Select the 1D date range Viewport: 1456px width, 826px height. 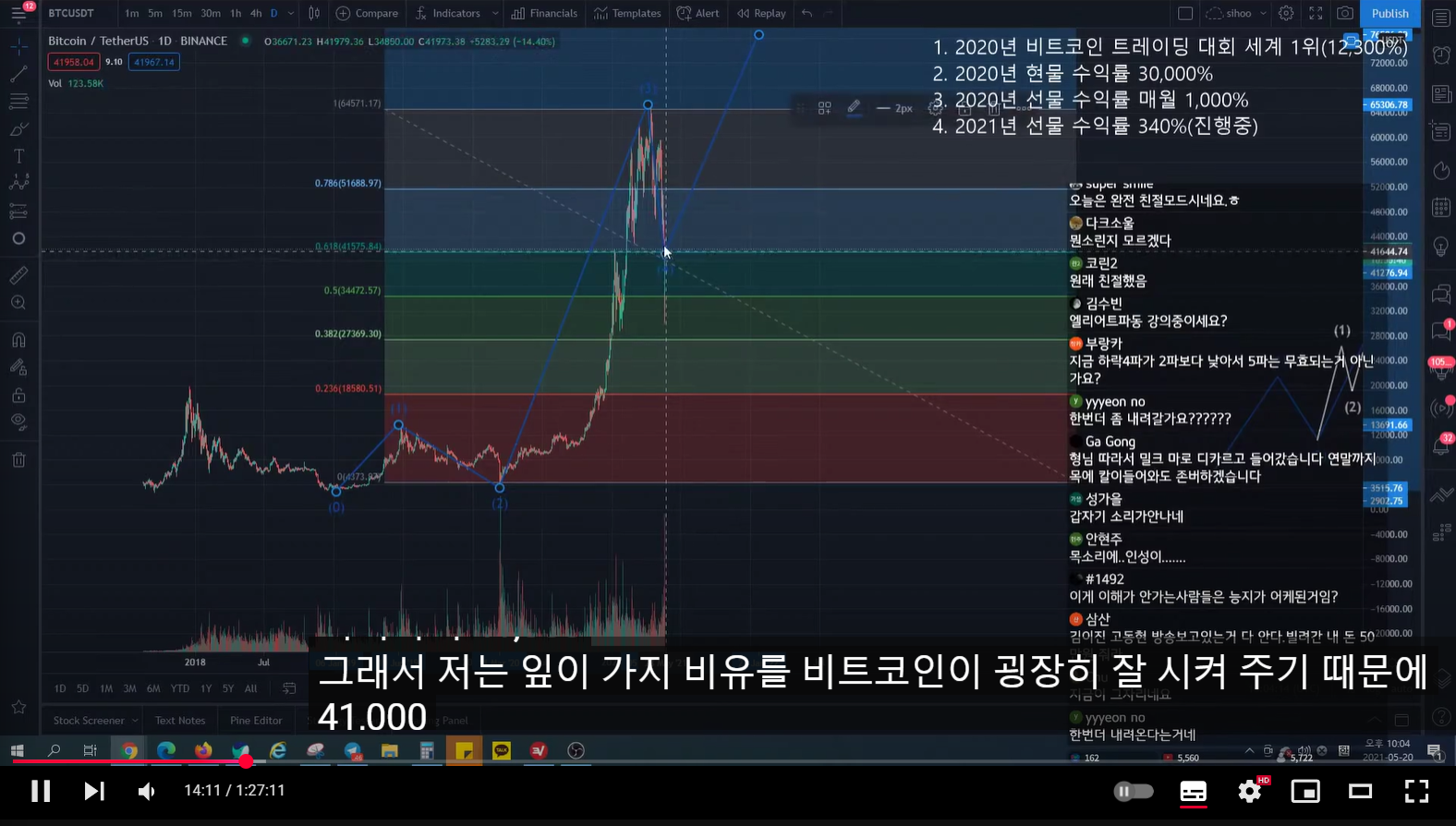click(x=60, y=688)
